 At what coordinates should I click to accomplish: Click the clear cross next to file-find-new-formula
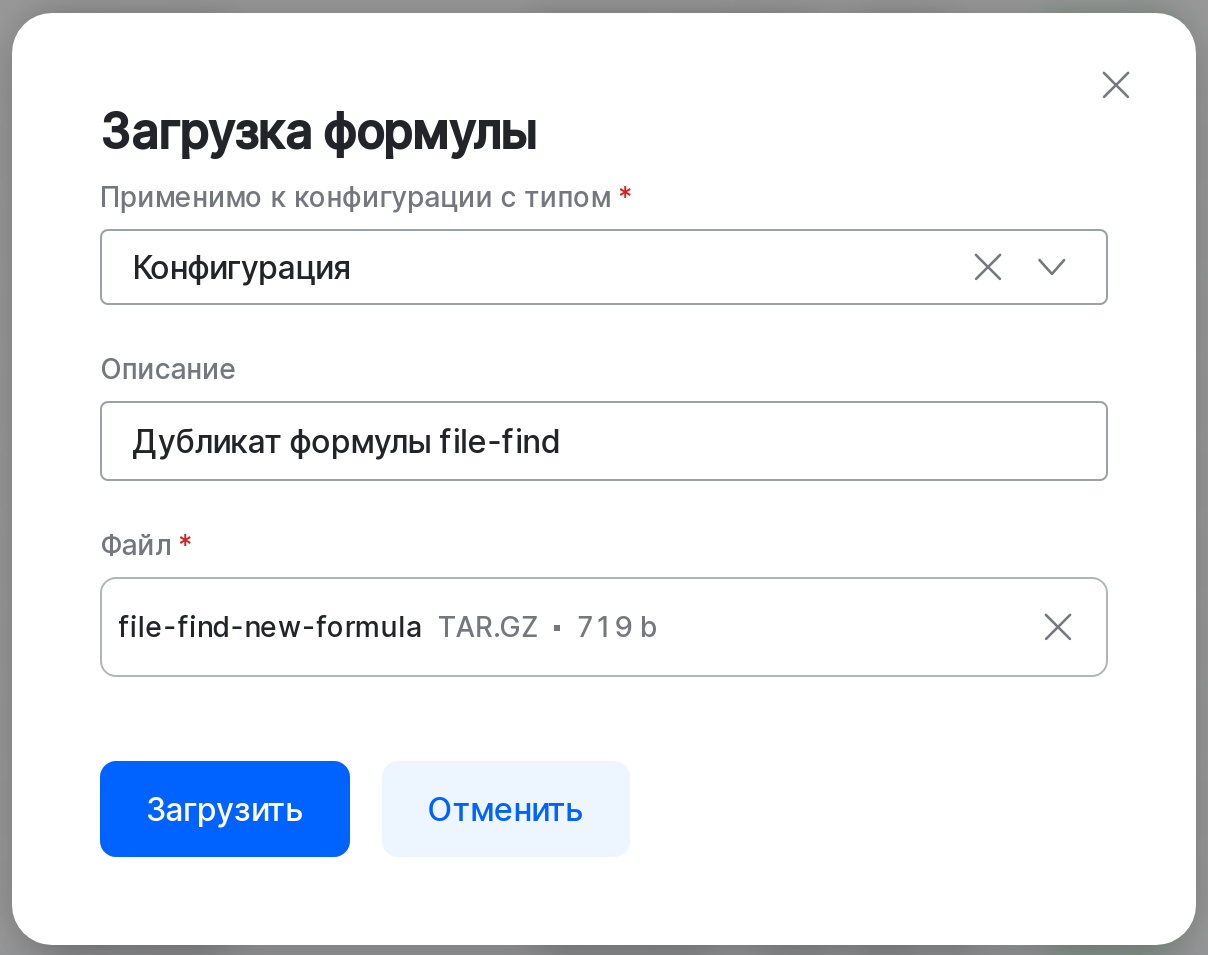[x=1057, y=627]
